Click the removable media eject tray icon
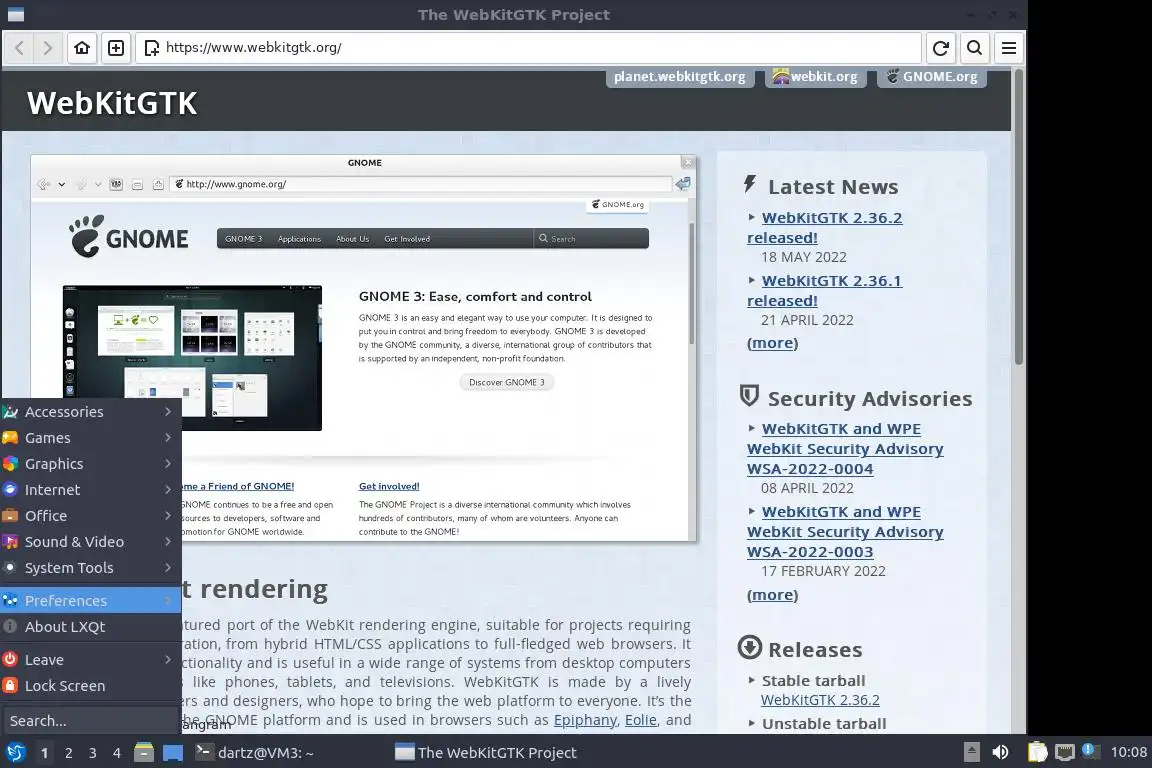1152x768 pixels. [x=972, y=752]
